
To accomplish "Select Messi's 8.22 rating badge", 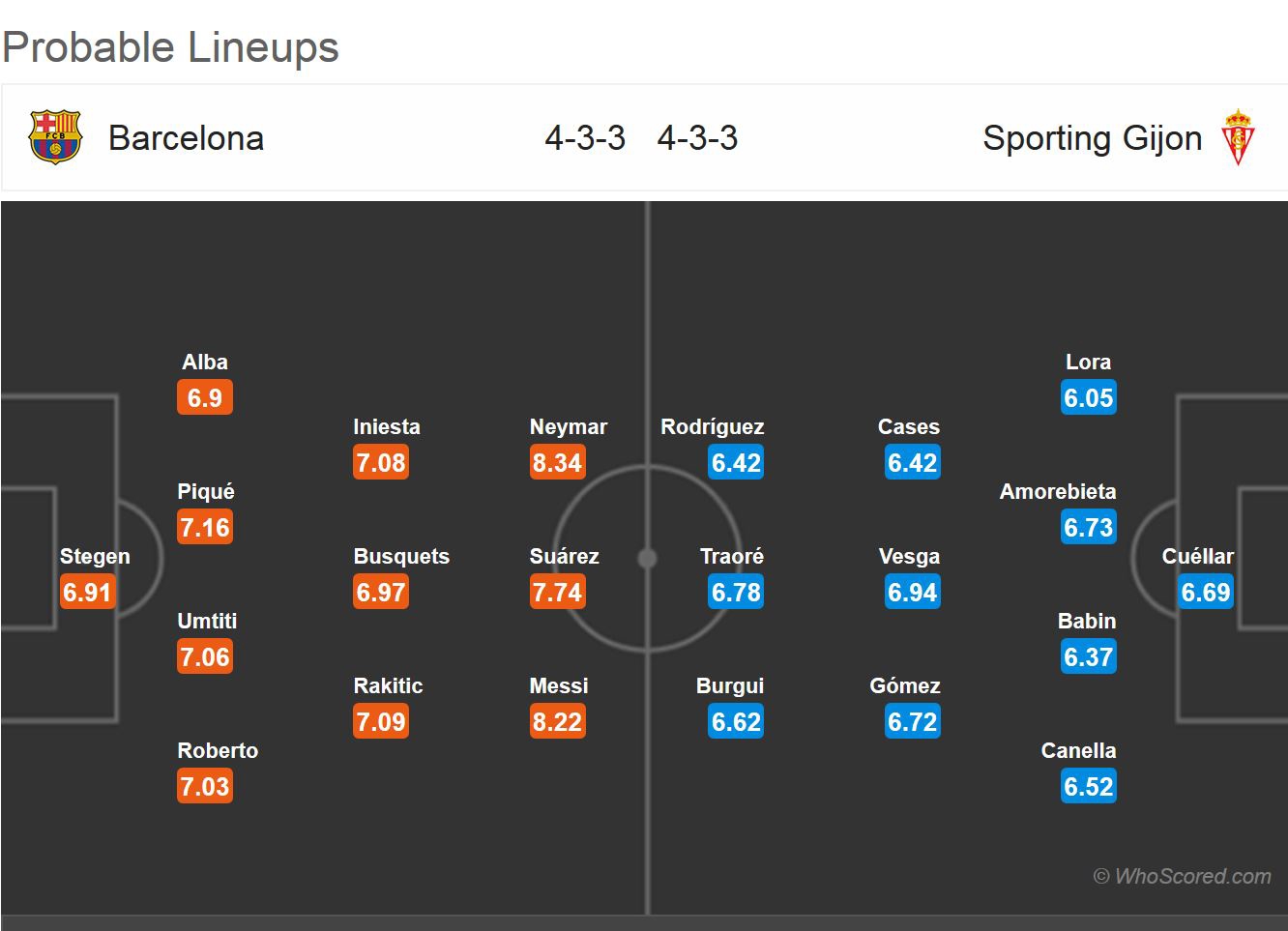I will (558, 722).
